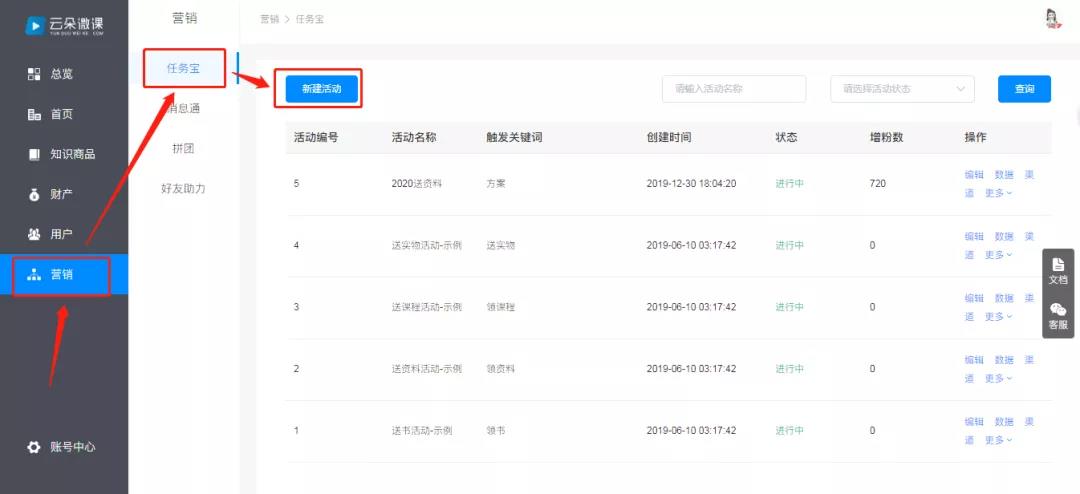Click keyword cell 方案

[x=496, y=184]
